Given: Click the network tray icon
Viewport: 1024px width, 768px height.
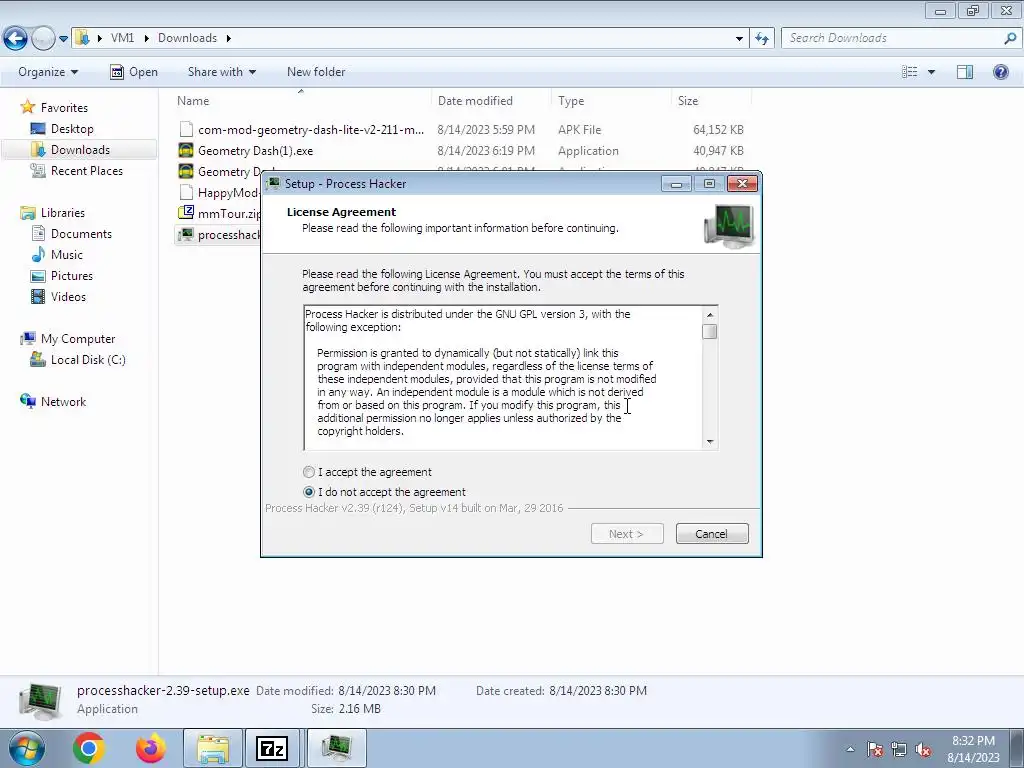Looking at the screenshot, I should tap(899, 749).
